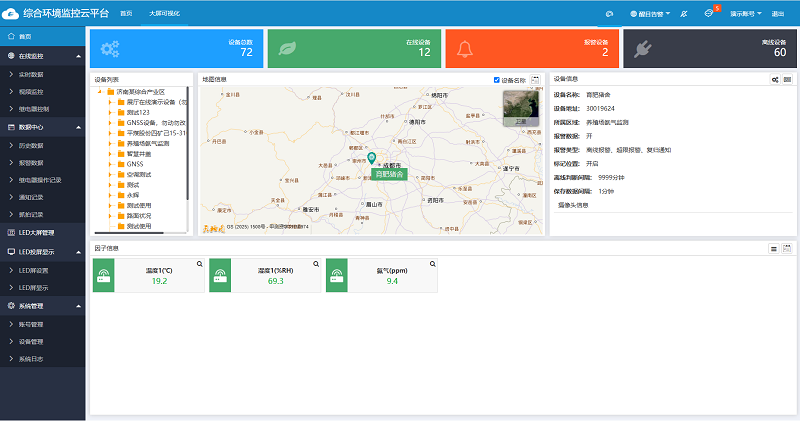This screenshot has width=800, height=421.
Task: Switch factor info panel to list view
Action: (x=774, y=247)
